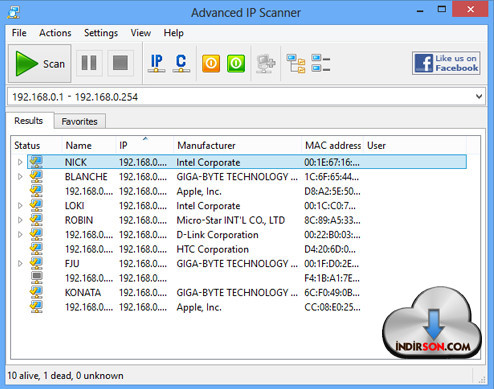This screenshot has height=389, width=494.
Task: Open the File menu
Action: [19, 33]
